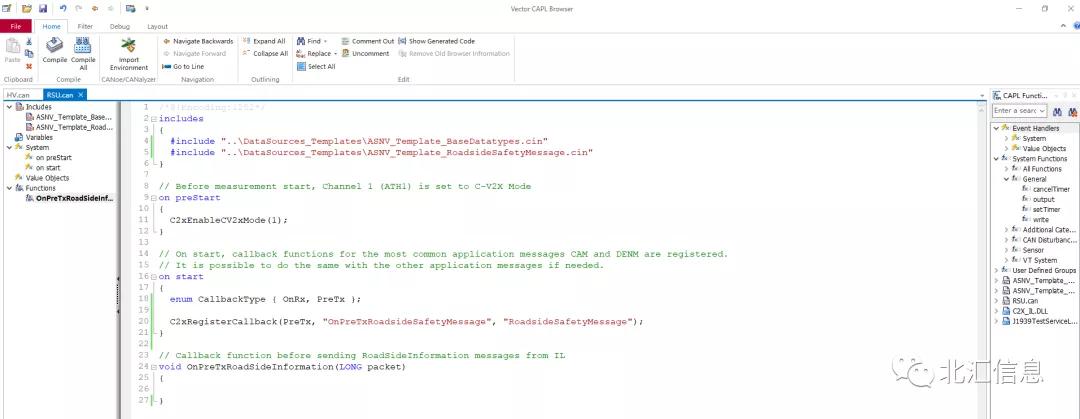Select OnPreTxRoadSideInf... function in tree

(x=69, y=198)
